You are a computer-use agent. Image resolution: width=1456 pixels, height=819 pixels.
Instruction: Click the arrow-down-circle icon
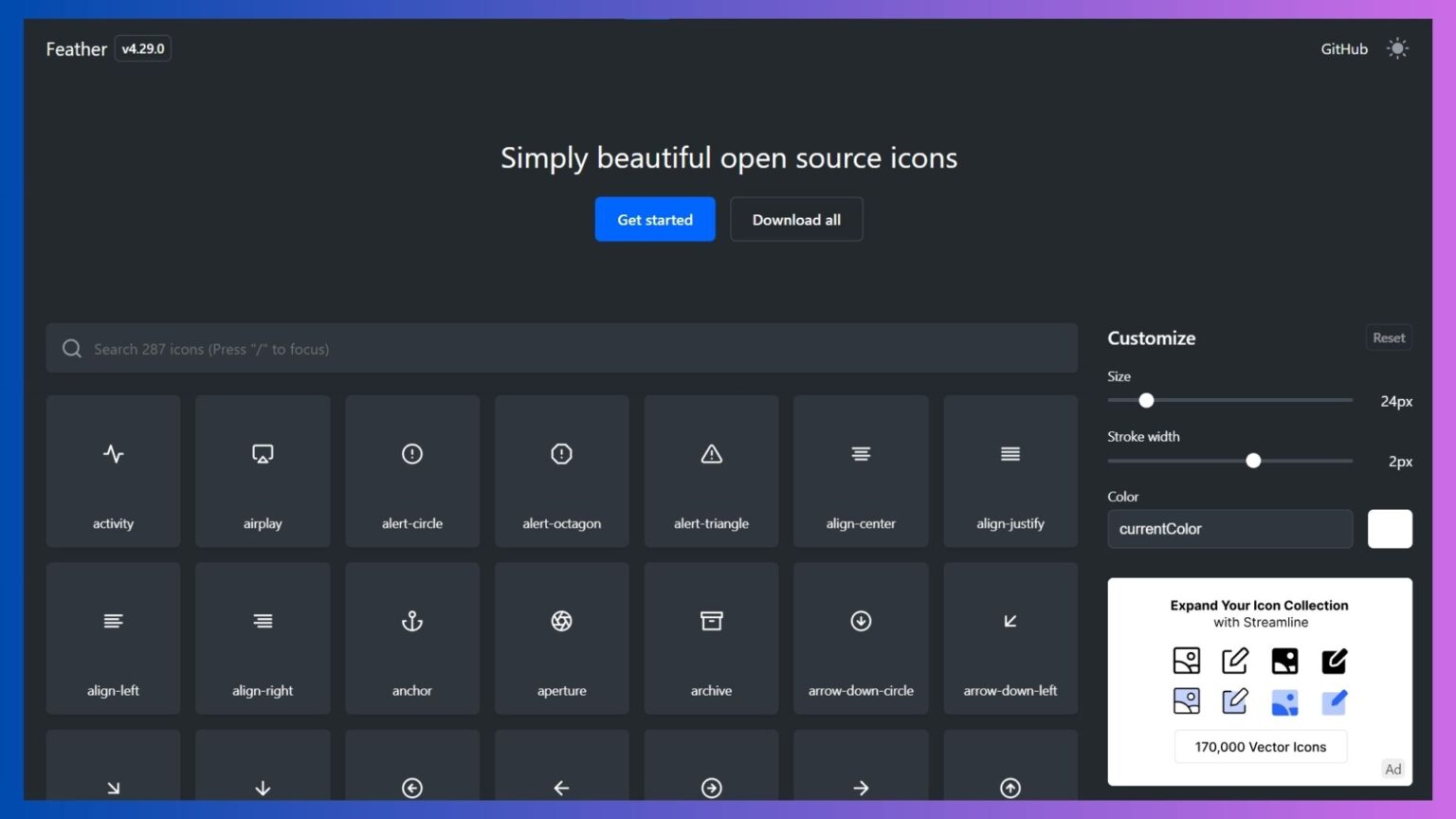pyautogui.click(x=861, y=638)
